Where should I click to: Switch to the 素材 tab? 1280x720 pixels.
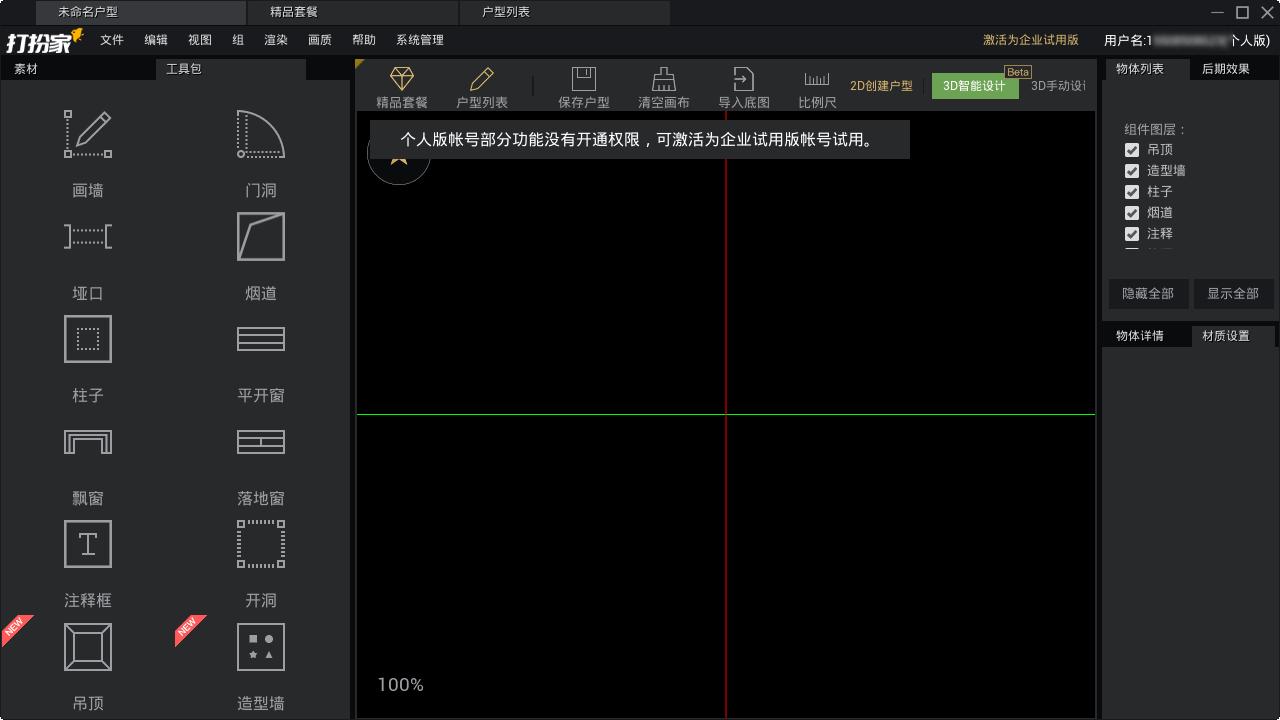pos(26,69)
